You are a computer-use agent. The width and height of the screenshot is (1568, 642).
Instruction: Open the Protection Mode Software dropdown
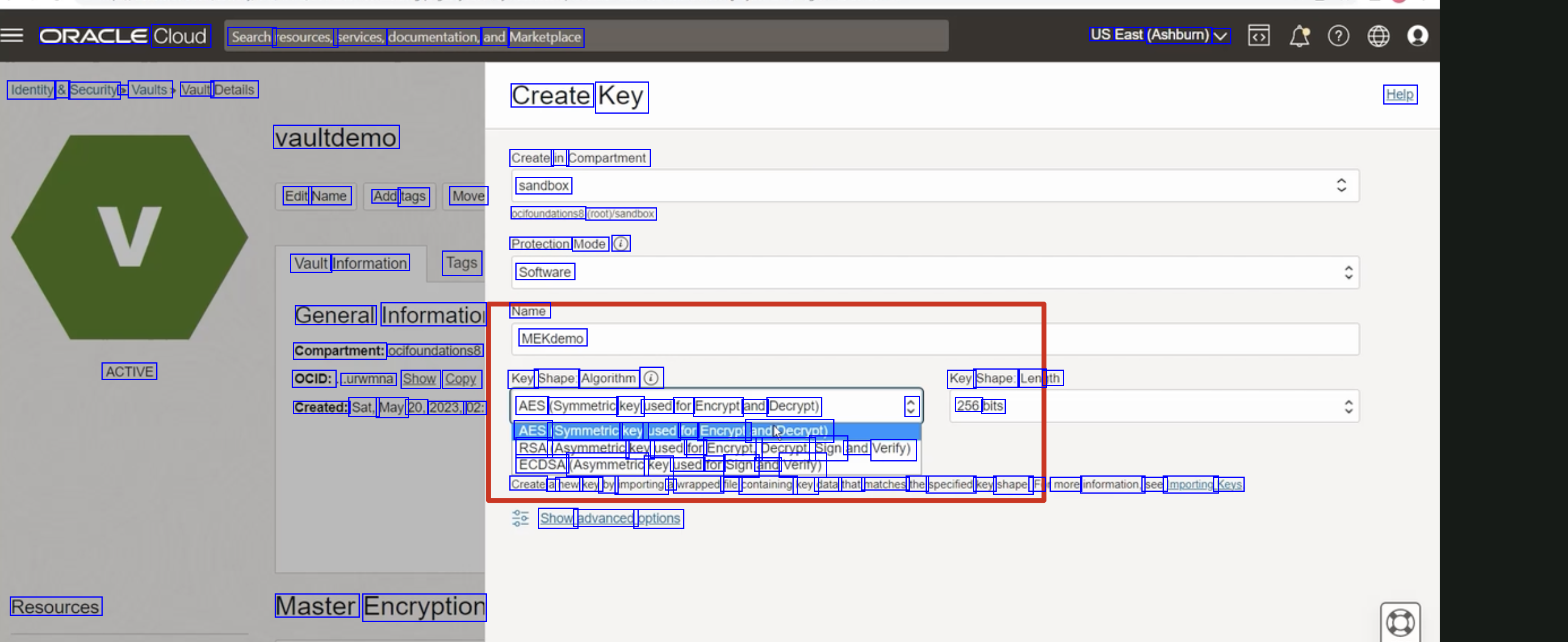click(934, 272)
